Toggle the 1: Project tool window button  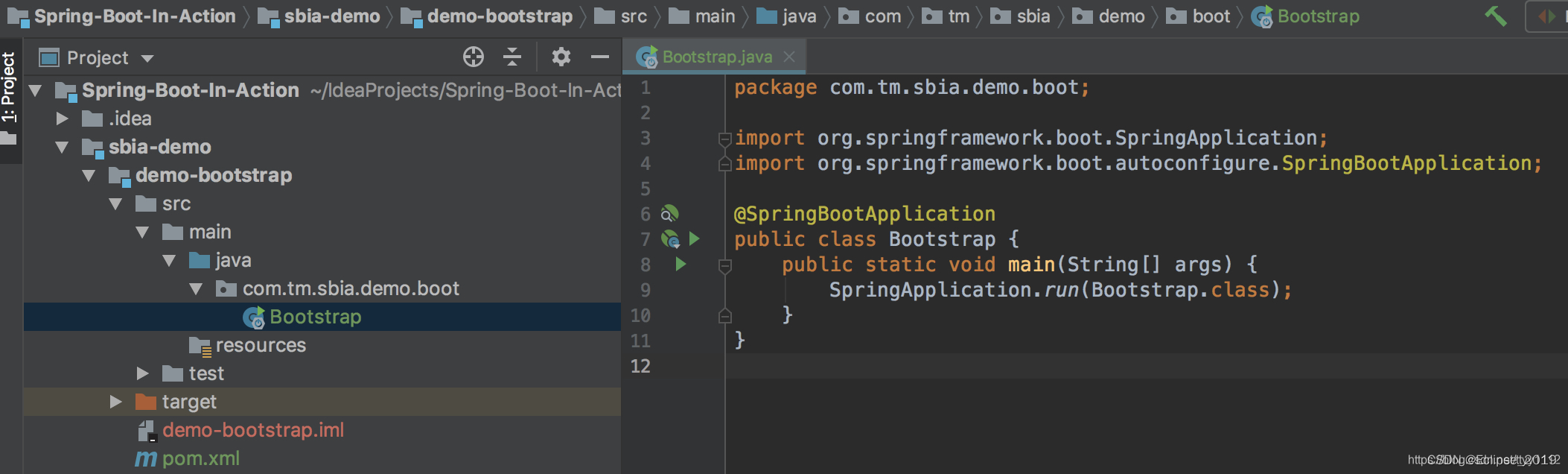point(9,98)
